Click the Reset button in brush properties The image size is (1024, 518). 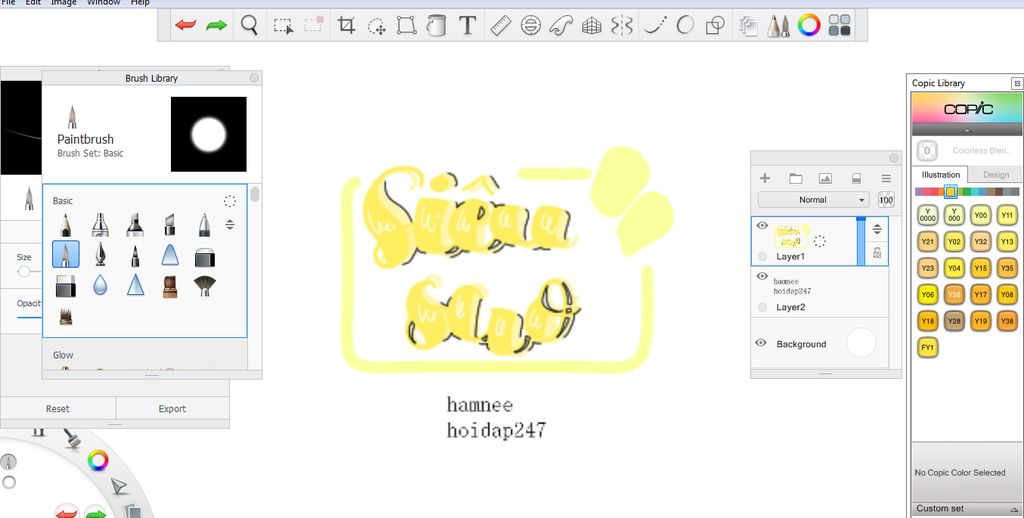[57, 409]
